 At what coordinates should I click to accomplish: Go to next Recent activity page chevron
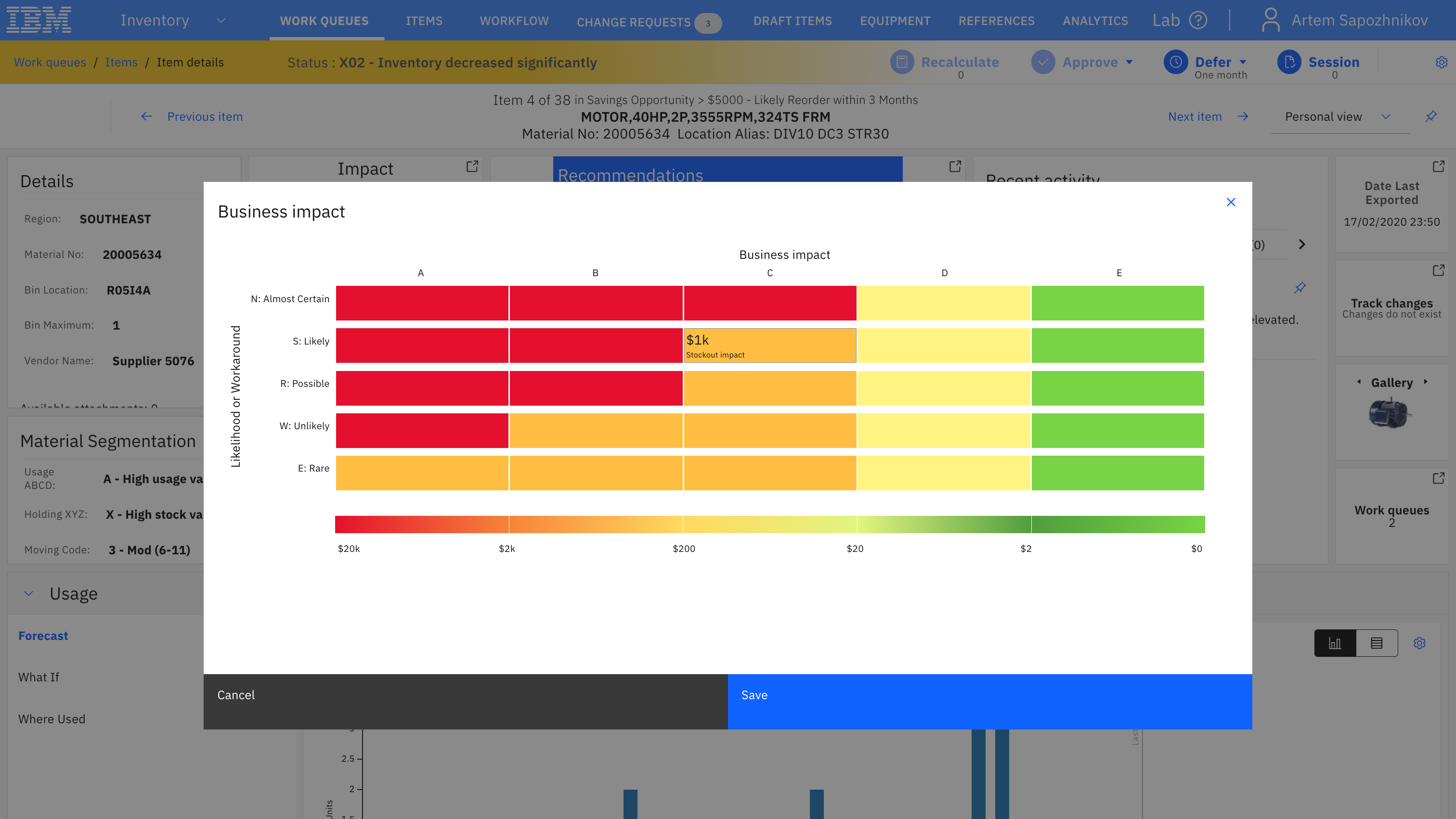[1302, 244]
